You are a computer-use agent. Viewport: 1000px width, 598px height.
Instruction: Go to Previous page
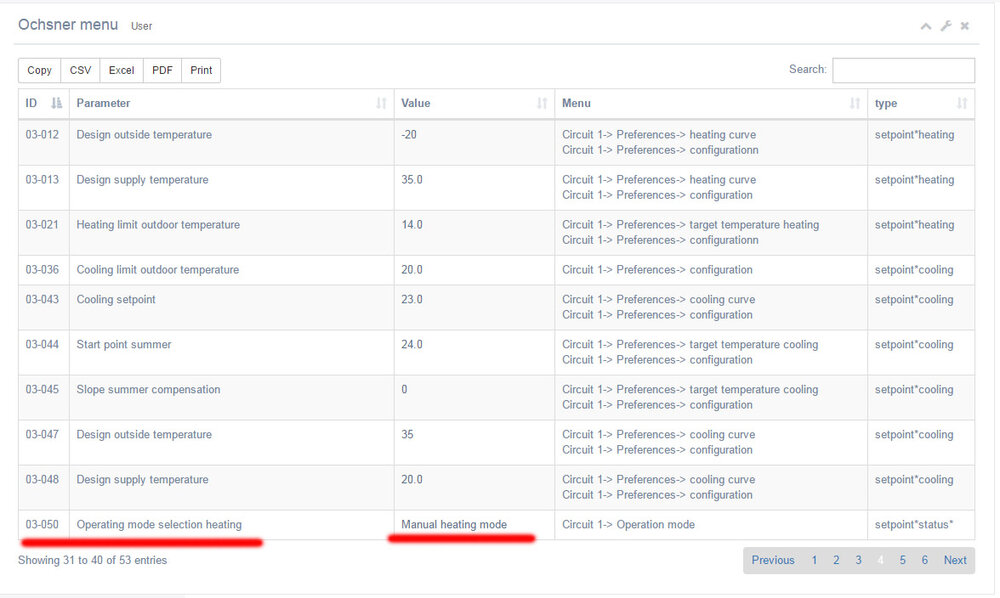773,560
